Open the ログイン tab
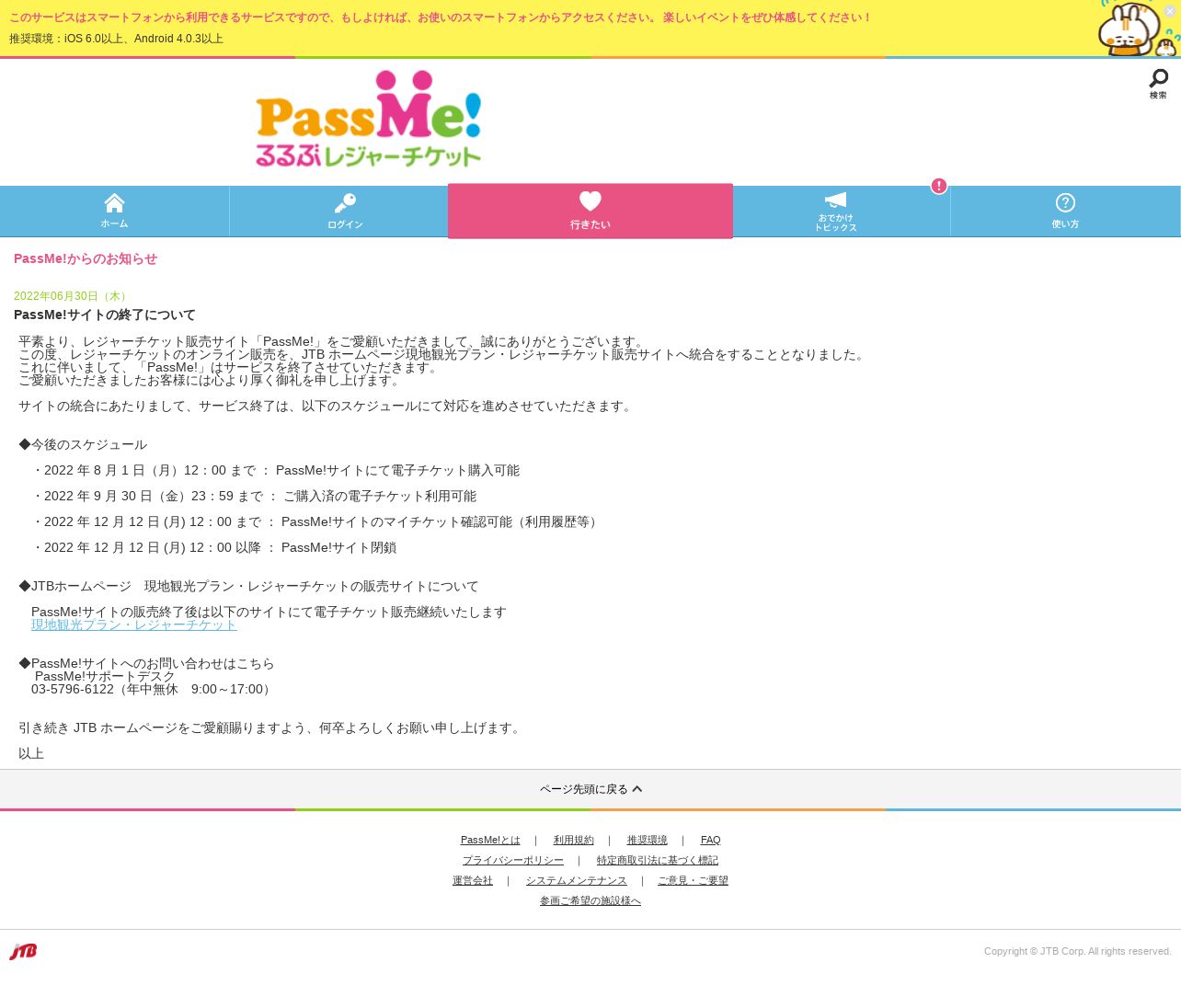The image size is (1181, 1008). coord(345,211)
